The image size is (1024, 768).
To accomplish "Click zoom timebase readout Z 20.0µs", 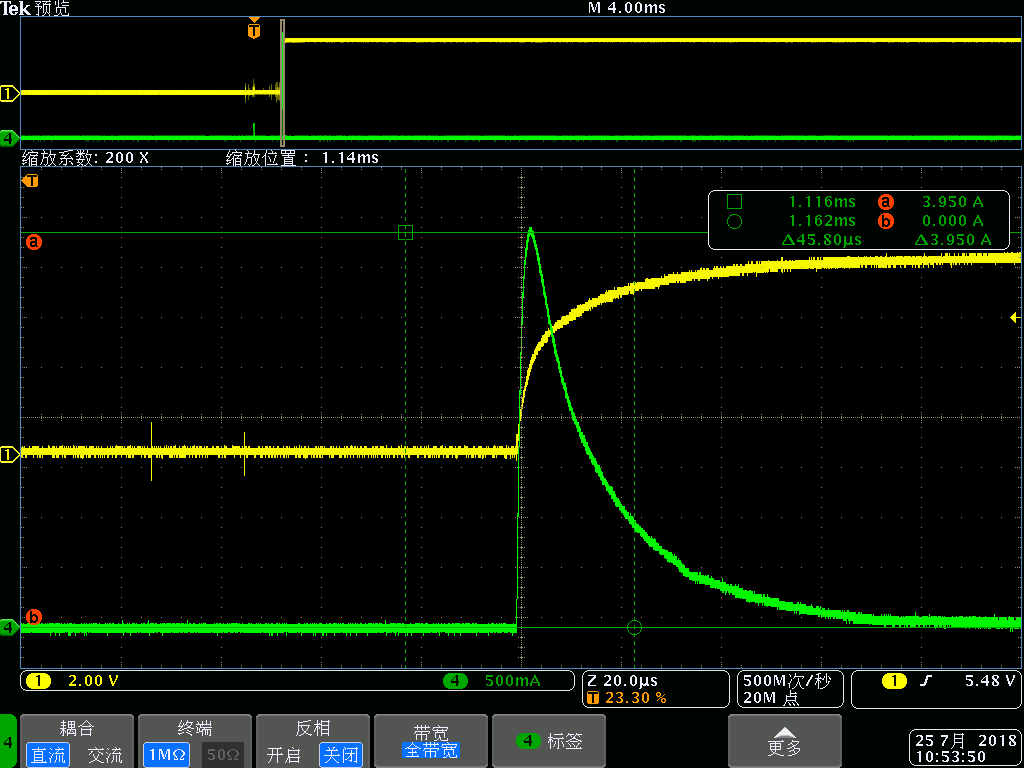I will [x=624, y=680].
